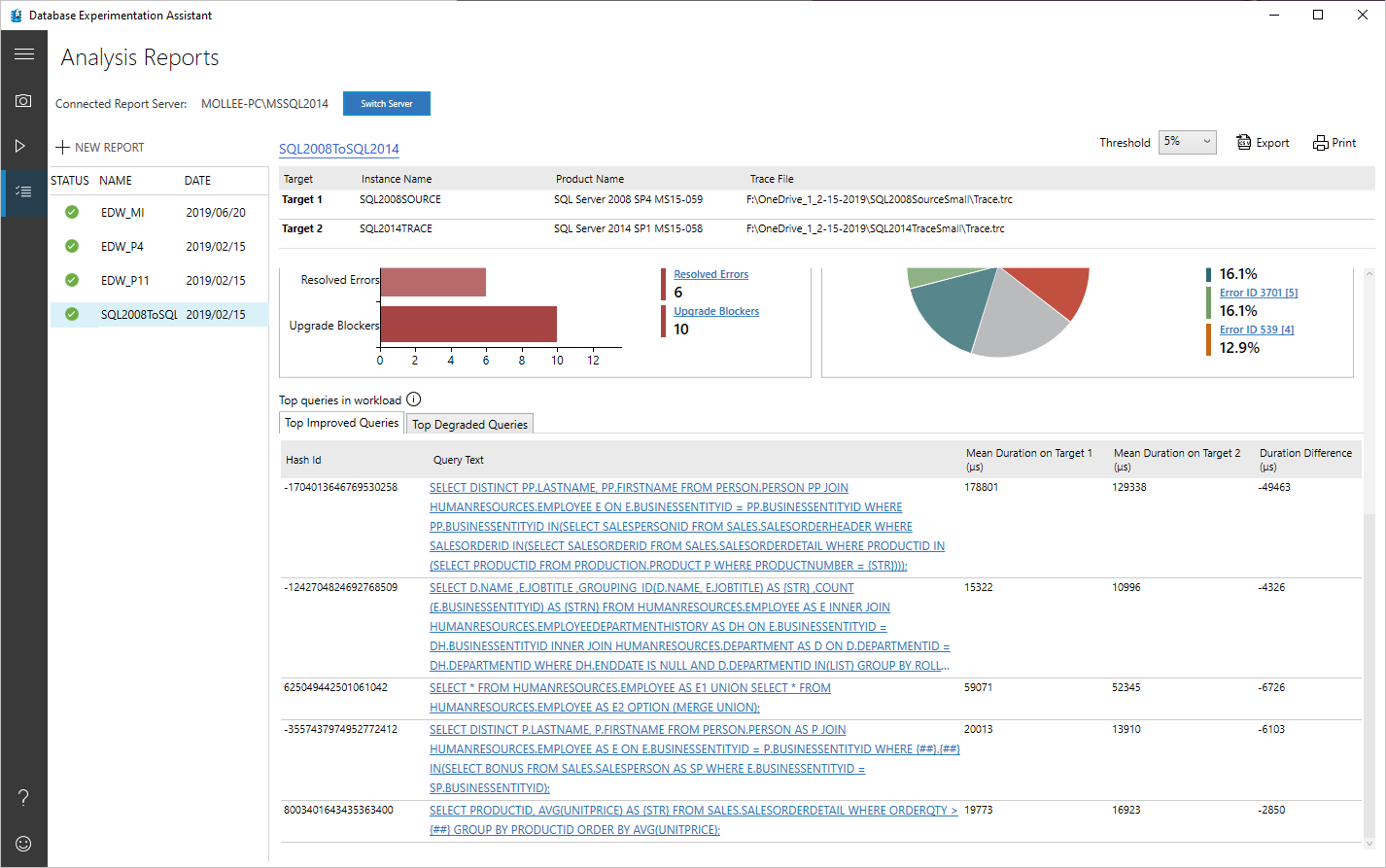The width and height of the screenshot is (1386, 868).
Task: Click the Hash Id column header
Action: [303, 460]
